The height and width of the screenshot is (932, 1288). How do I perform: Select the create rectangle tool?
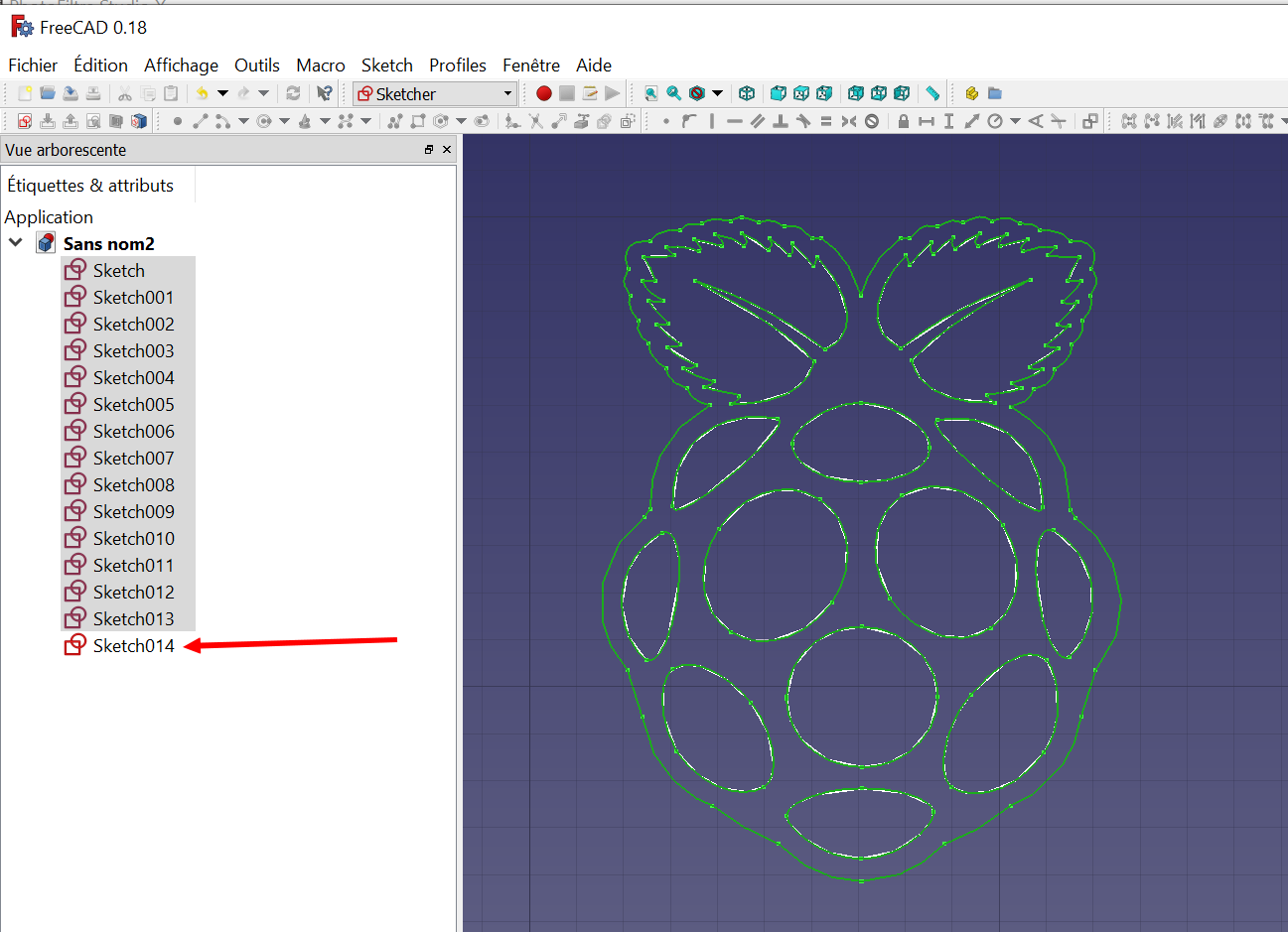(x=417, y=121)
